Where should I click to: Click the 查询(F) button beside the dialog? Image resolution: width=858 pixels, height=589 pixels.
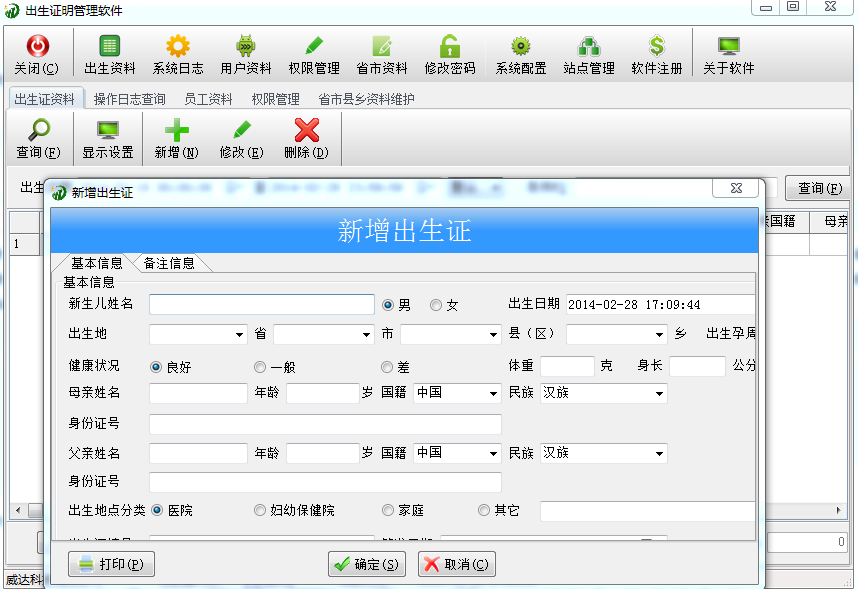tap(819, 188)
